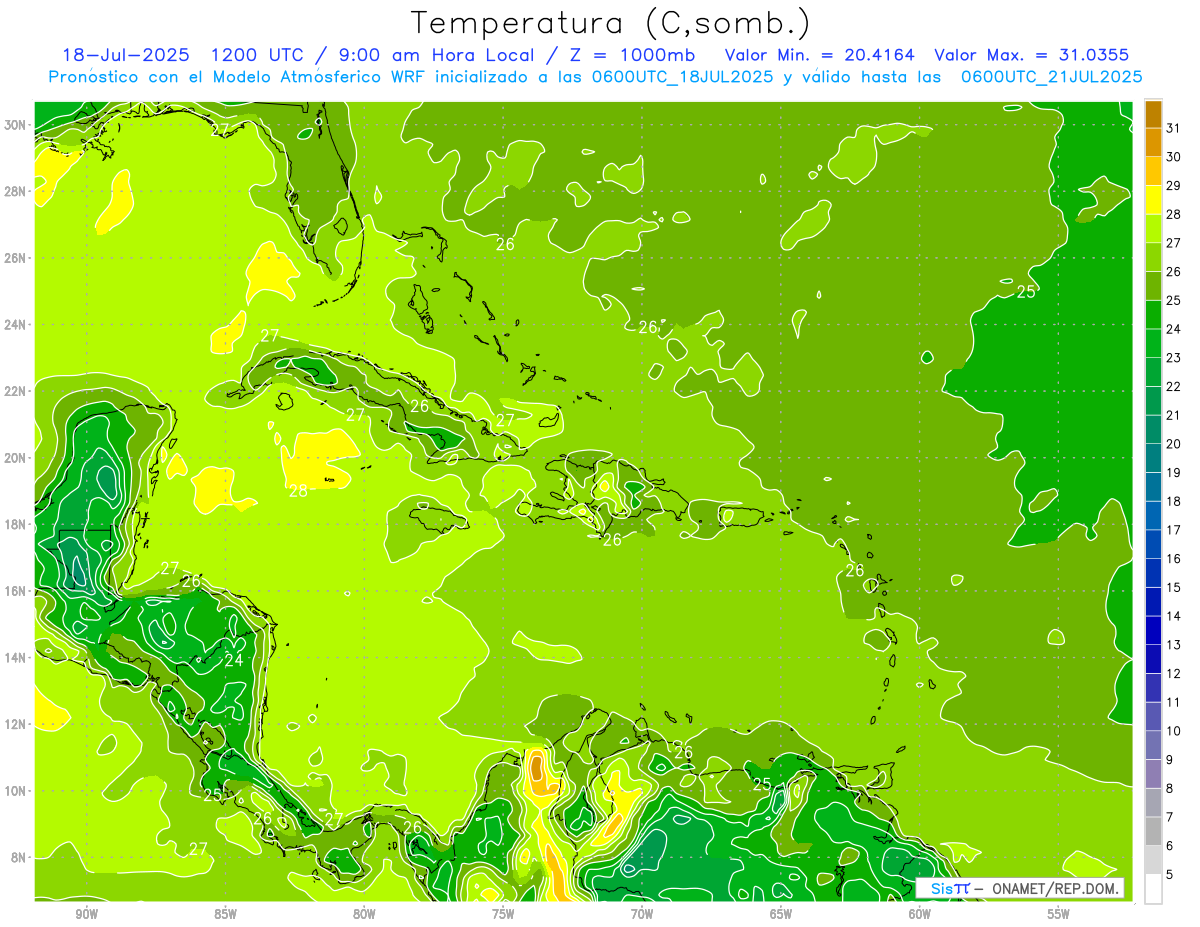The width and height of the screenshot is (1200, 927).
Task: Click the '24N' latitude axis label
Action: coord(16,325)
